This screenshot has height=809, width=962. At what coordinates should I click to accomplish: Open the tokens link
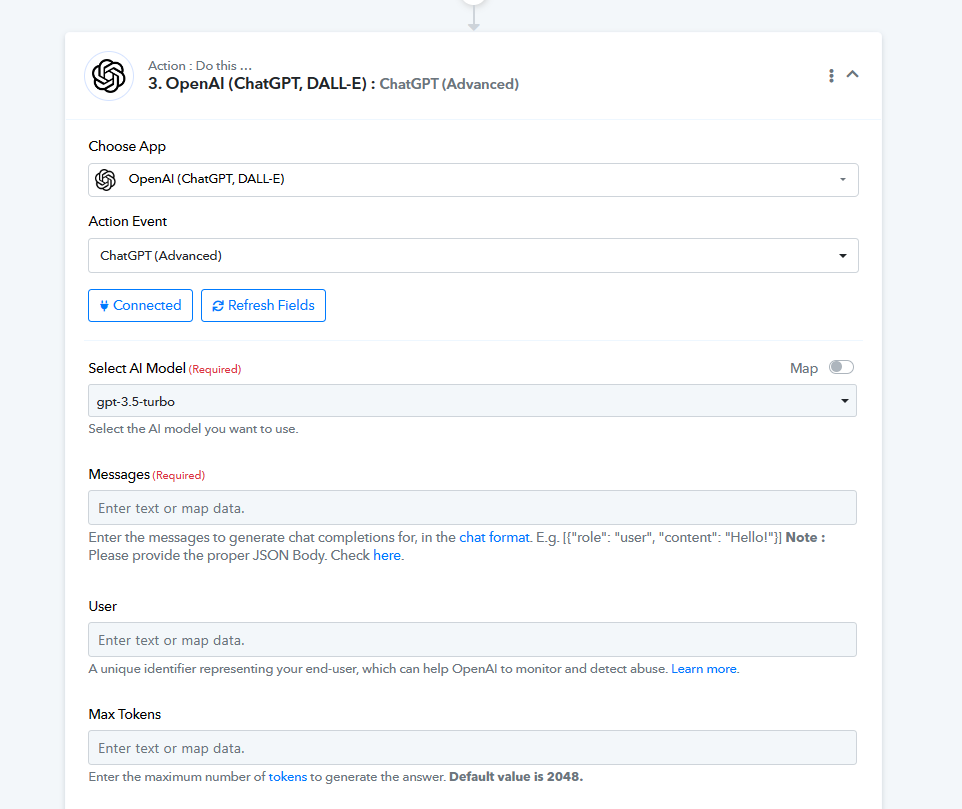pos(288,776)
